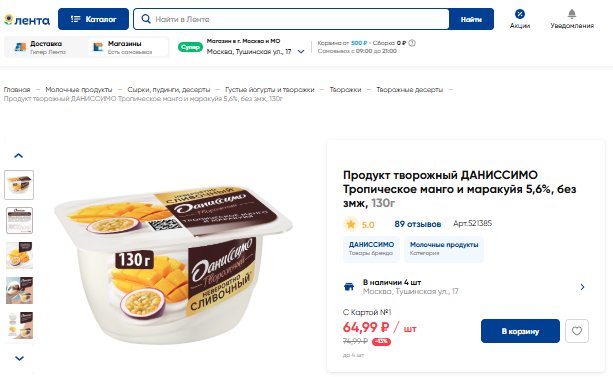Add product to favorites via heart icon
The width and height of the screenshot is (613, 377).
point(577,331)
